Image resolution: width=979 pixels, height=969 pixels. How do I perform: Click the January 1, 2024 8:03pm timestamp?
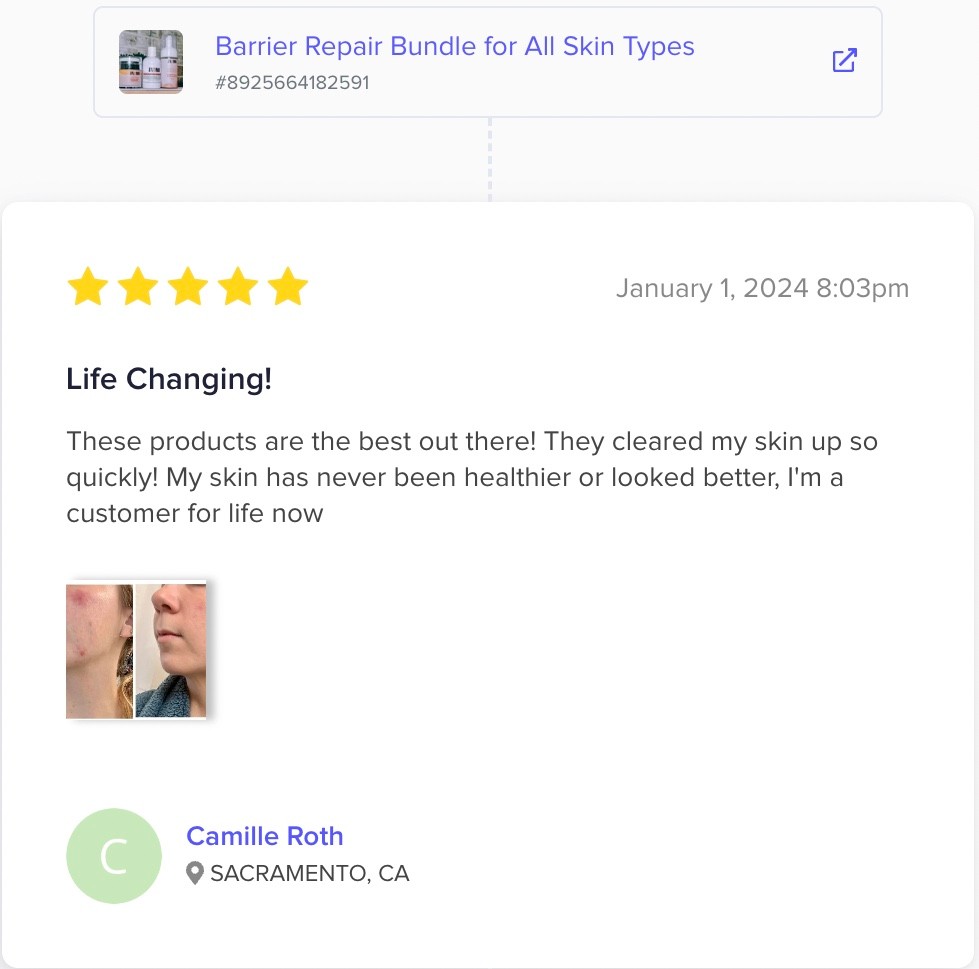(x=762, y=289)
